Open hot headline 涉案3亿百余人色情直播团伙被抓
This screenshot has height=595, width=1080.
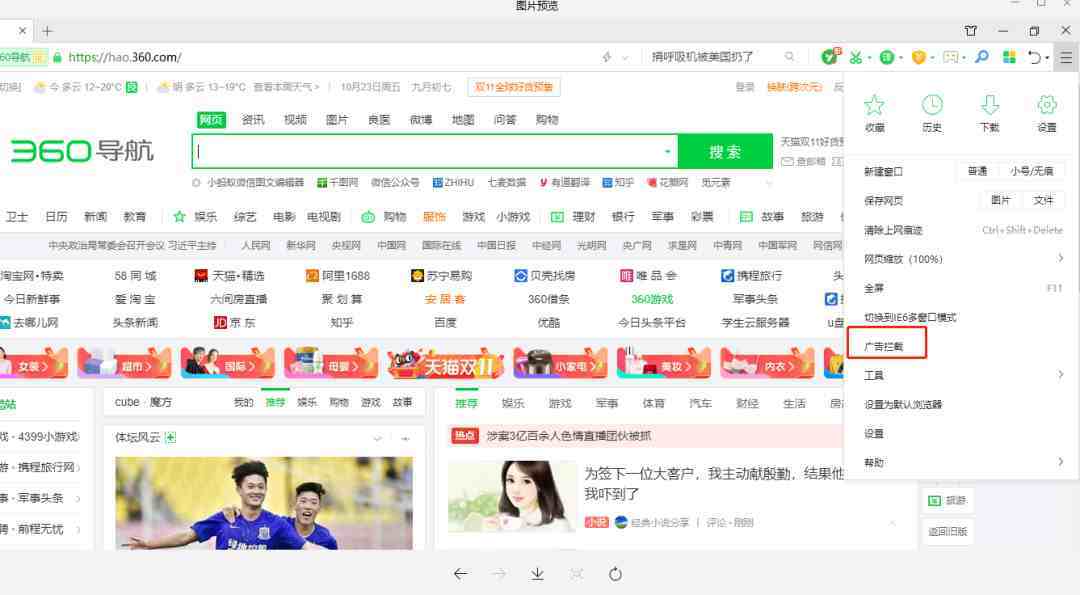[x=568, y=436]
